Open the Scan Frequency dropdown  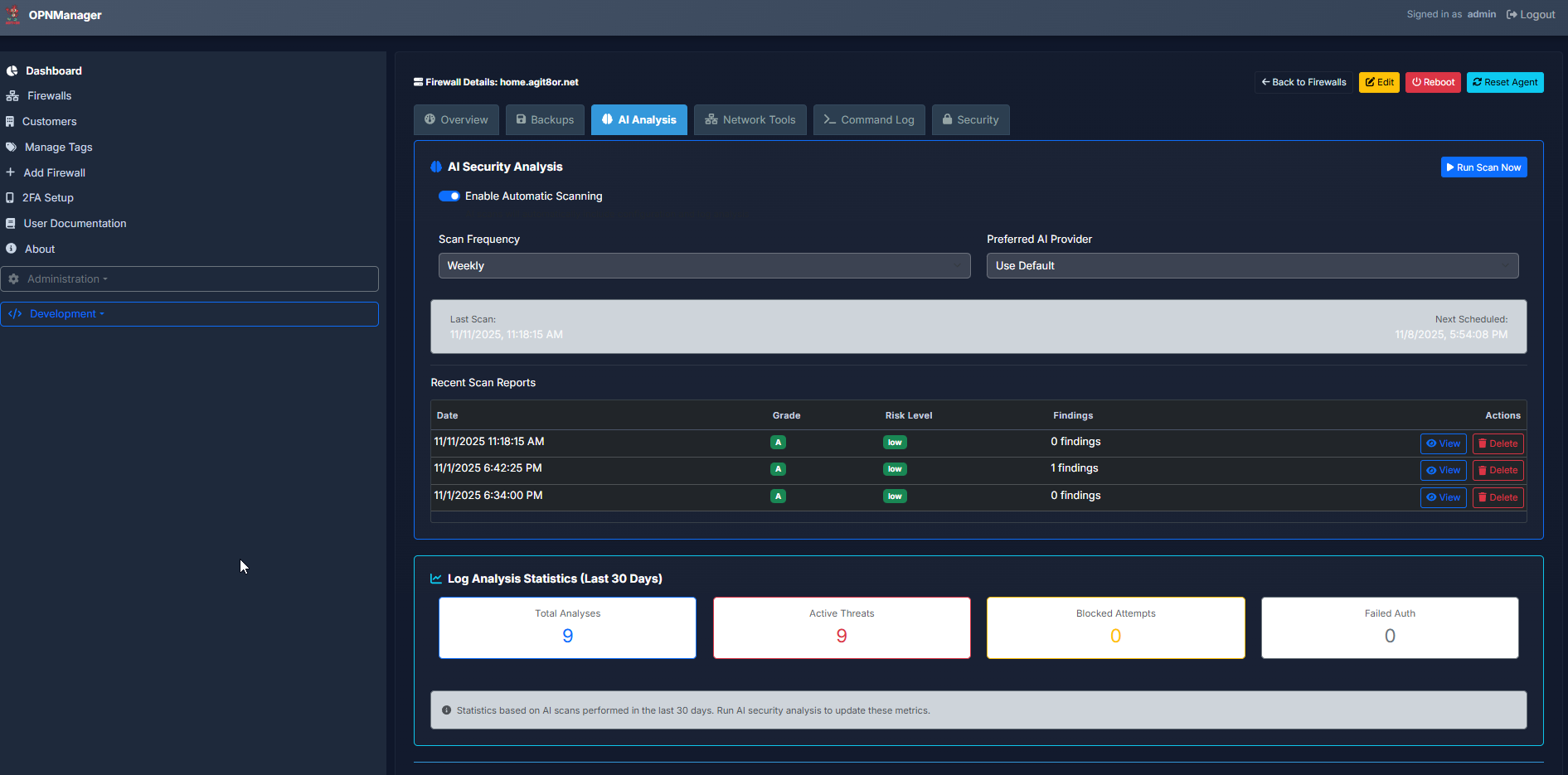click(704, 266)
